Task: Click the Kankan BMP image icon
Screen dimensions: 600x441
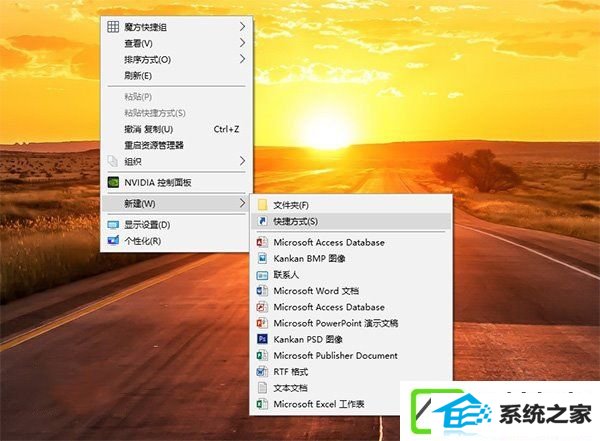Action: [x=262, y=258]
